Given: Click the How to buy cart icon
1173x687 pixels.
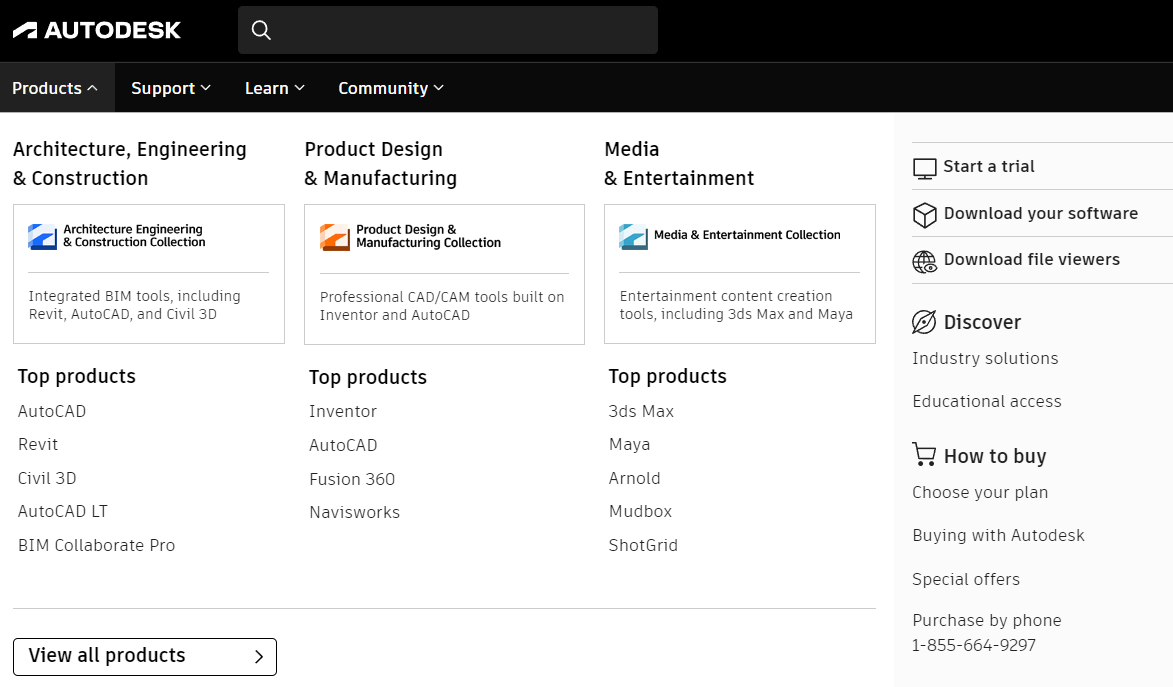Looking at the screenshot, I should coord(922,455).
